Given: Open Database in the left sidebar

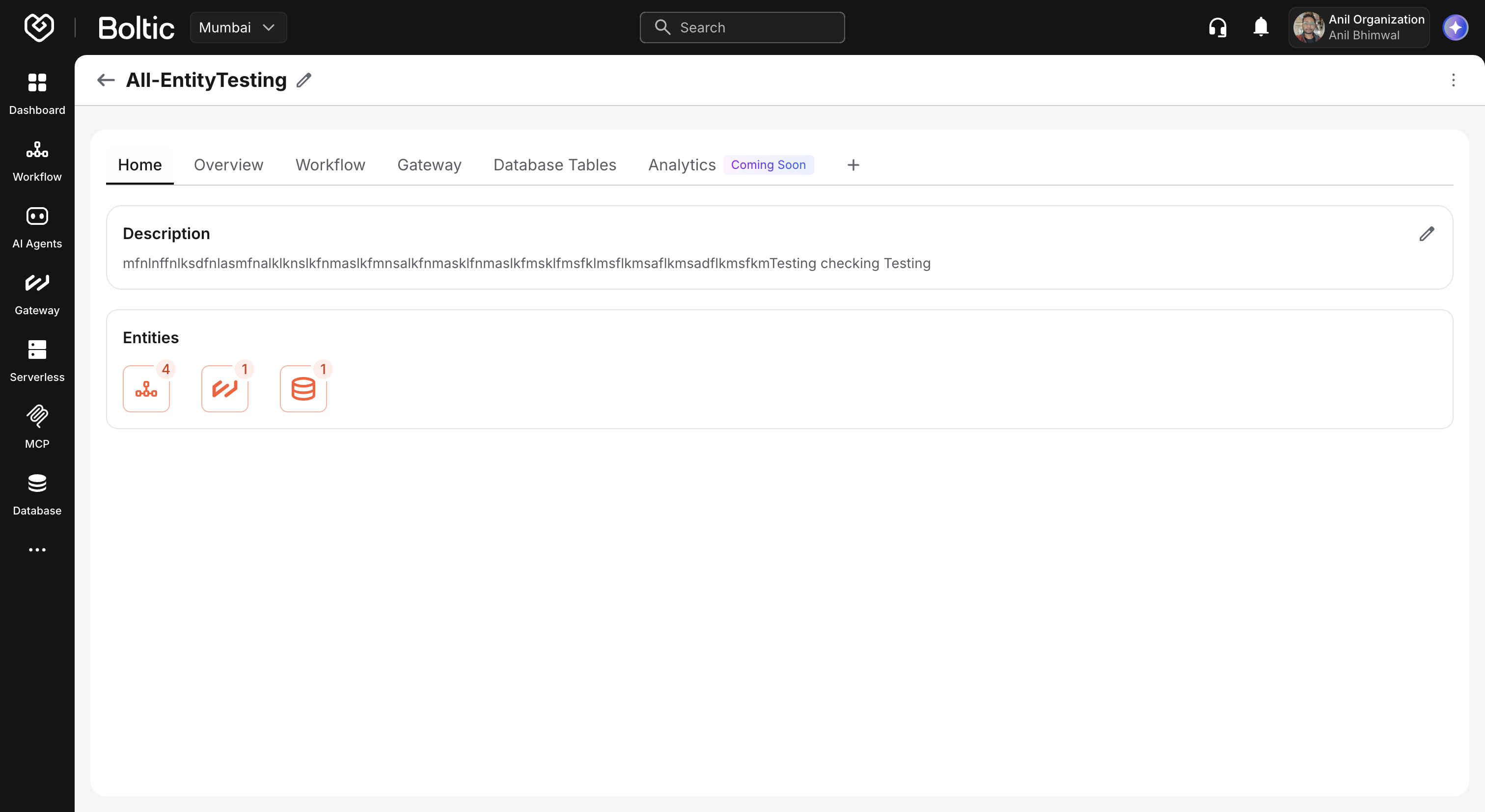Looking at the screenshot, I should [x=37, y=495].
